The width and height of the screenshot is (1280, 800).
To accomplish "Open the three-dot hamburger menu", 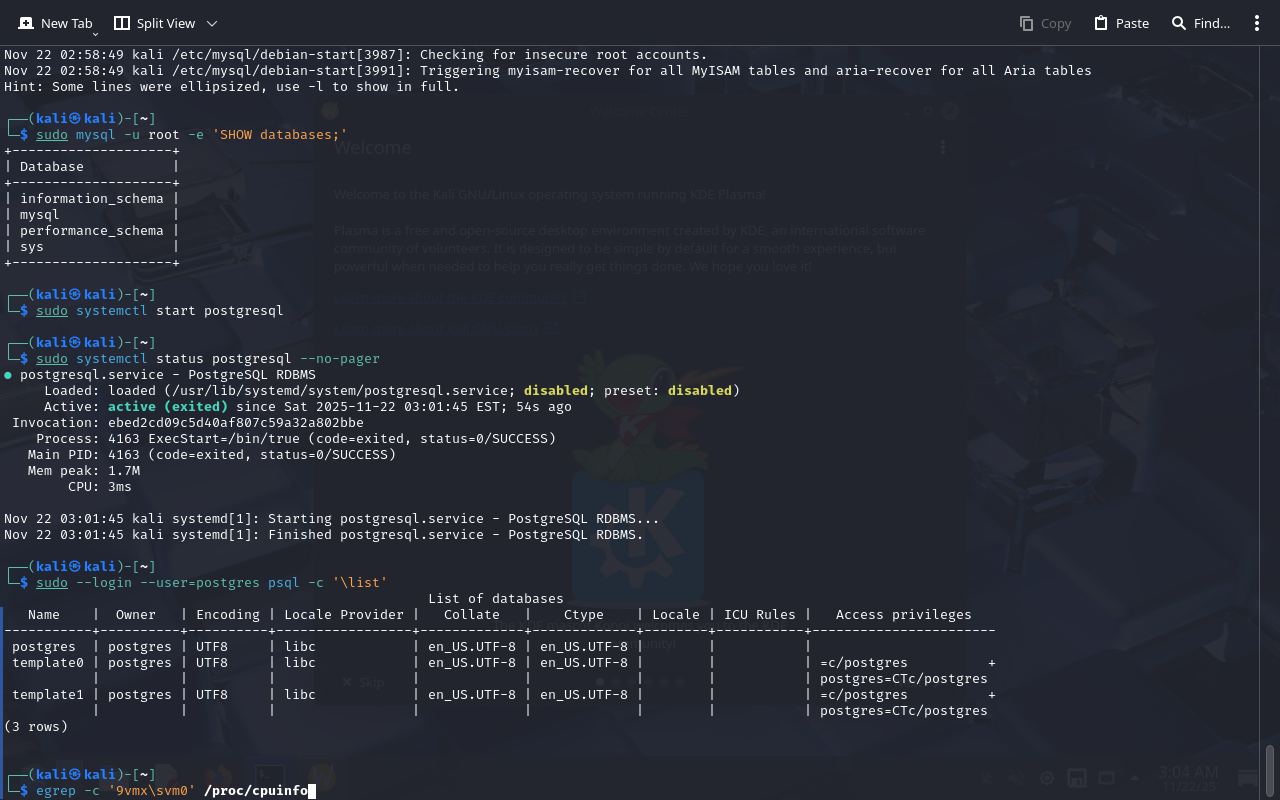I will (1257, 23).
